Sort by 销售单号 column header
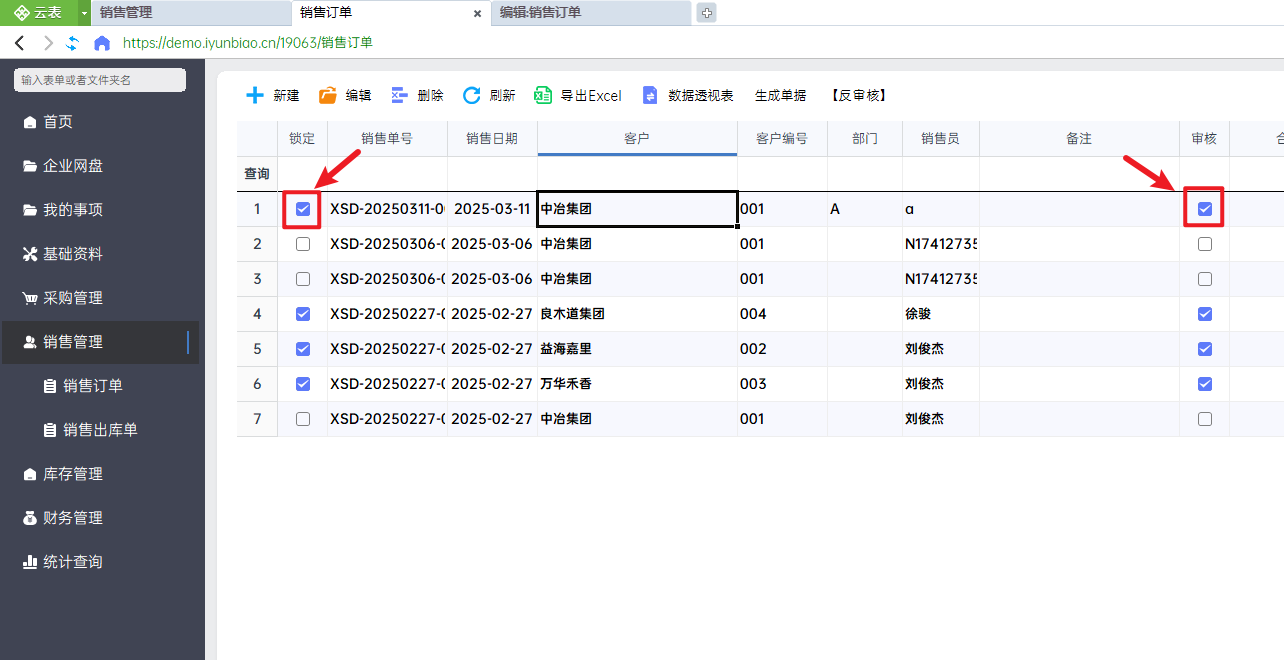The height and width of the screenshot is (660, 1284). pyautogui.click(x=387, y=139)
